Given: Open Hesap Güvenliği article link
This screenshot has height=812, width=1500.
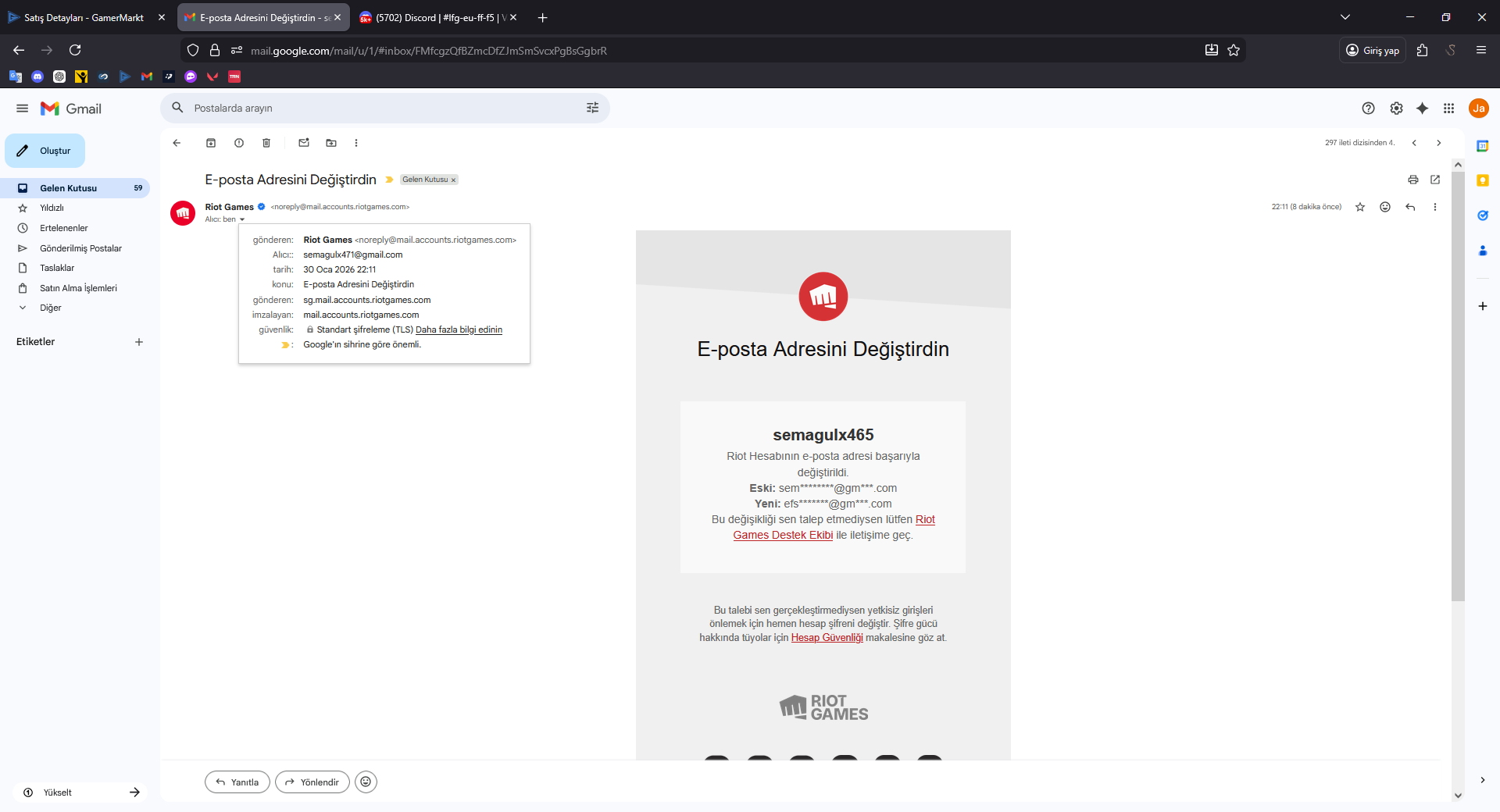Looking at the screenshot, I should click(x=827, y=638).
